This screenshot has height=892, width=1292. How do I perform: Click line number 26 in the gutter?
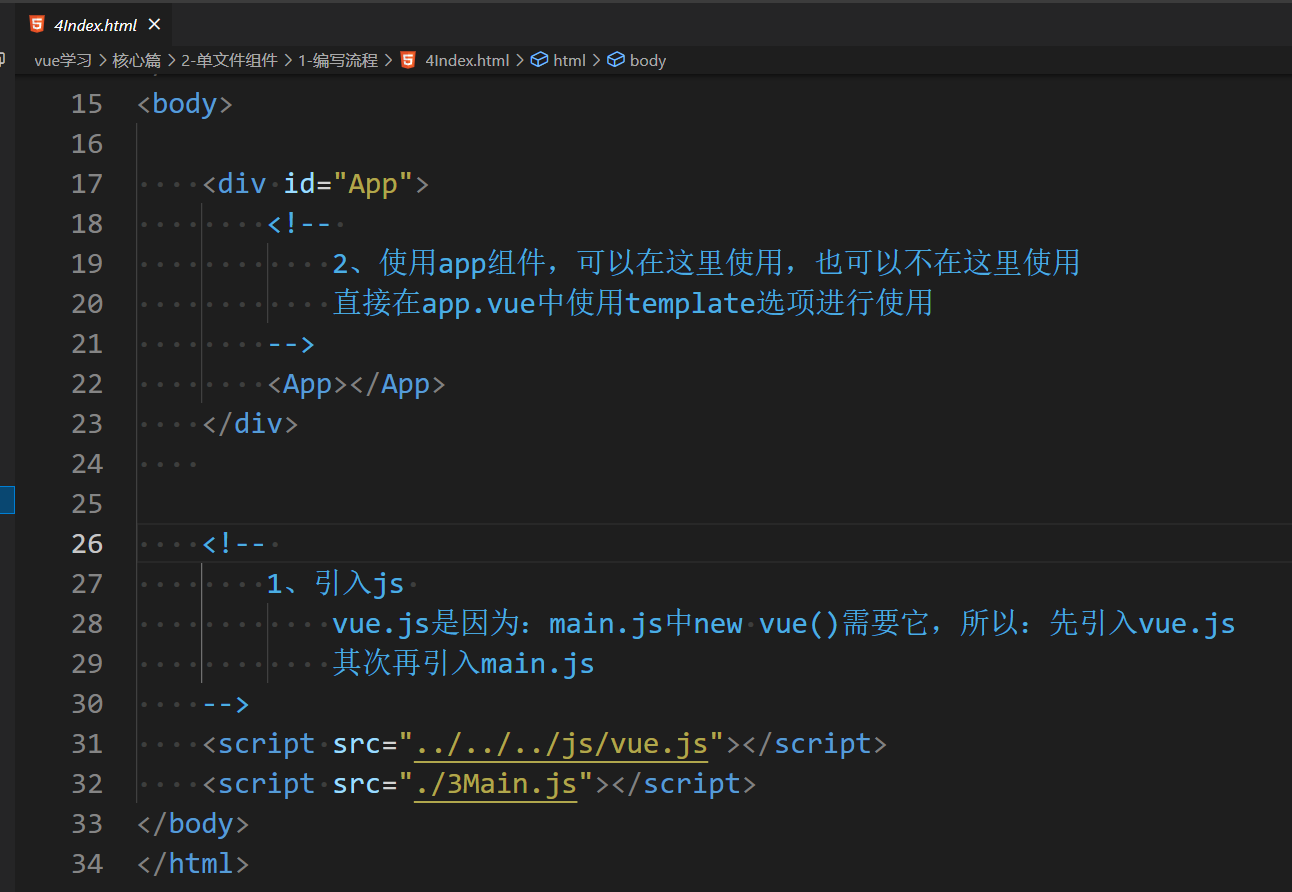87,544
